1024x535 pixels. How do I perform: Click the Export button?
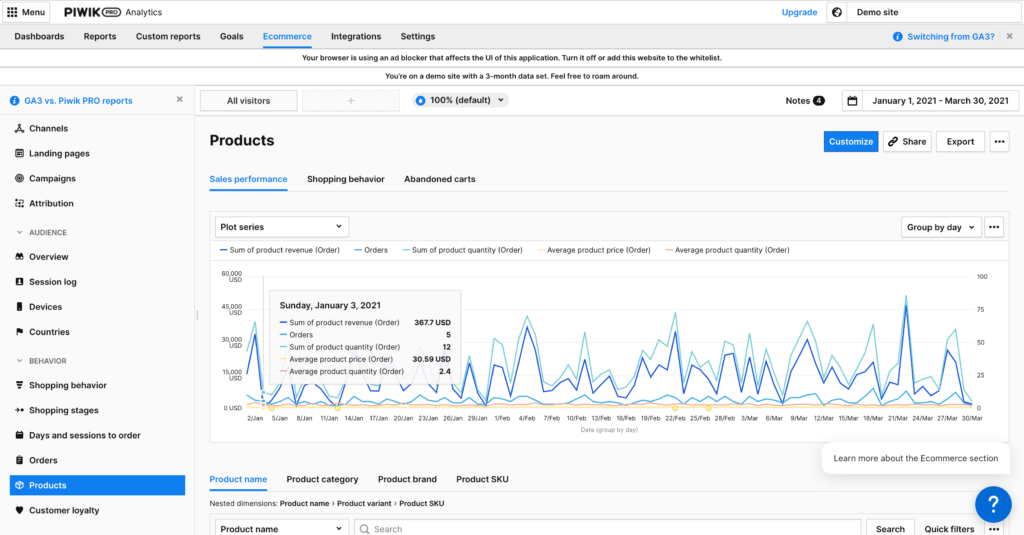[x=960, y=142]
